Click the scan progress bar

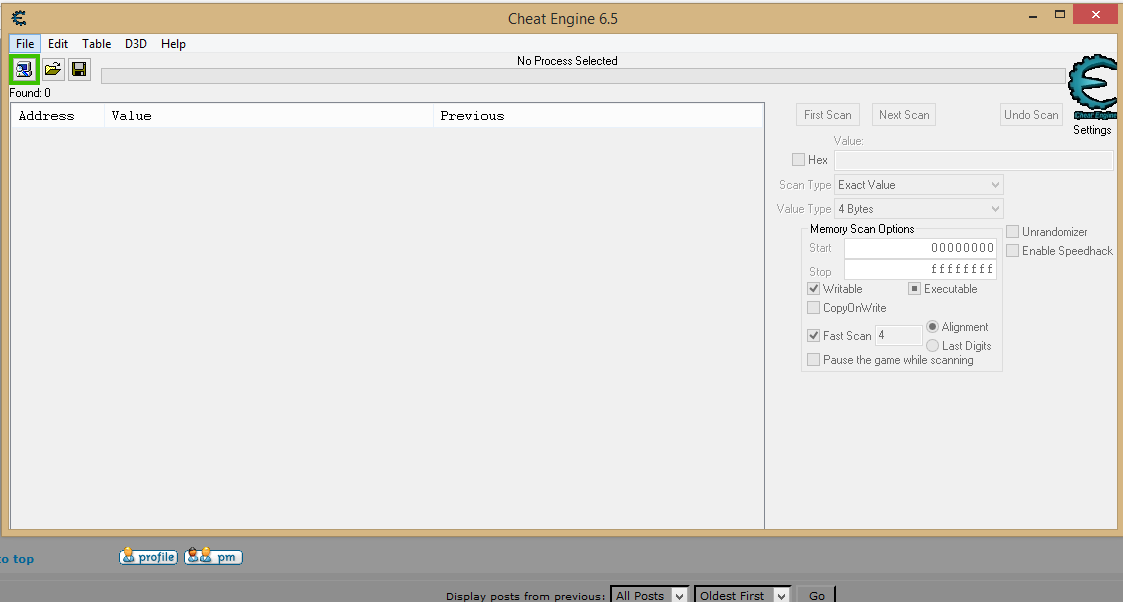point(583,76)
